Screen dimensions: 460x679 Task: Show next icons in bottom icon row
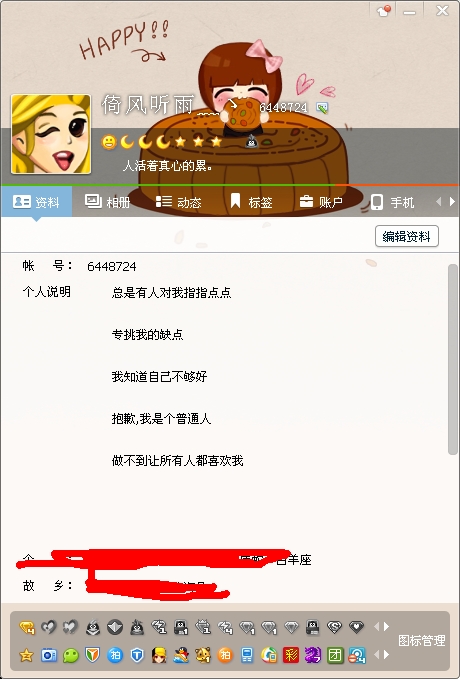[x=386, y=654]
